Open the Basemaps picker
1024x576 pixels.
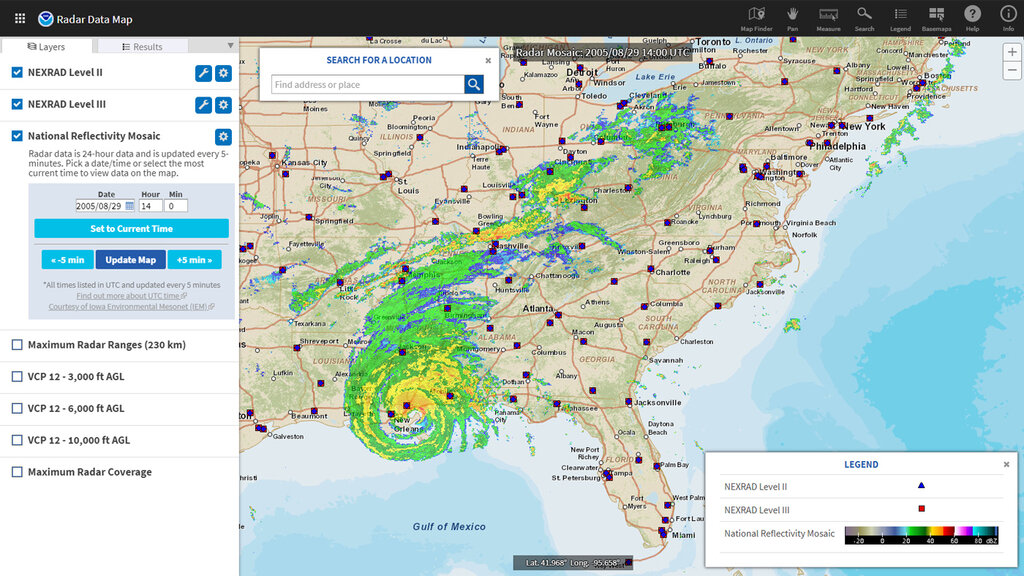tap(936, 16)
